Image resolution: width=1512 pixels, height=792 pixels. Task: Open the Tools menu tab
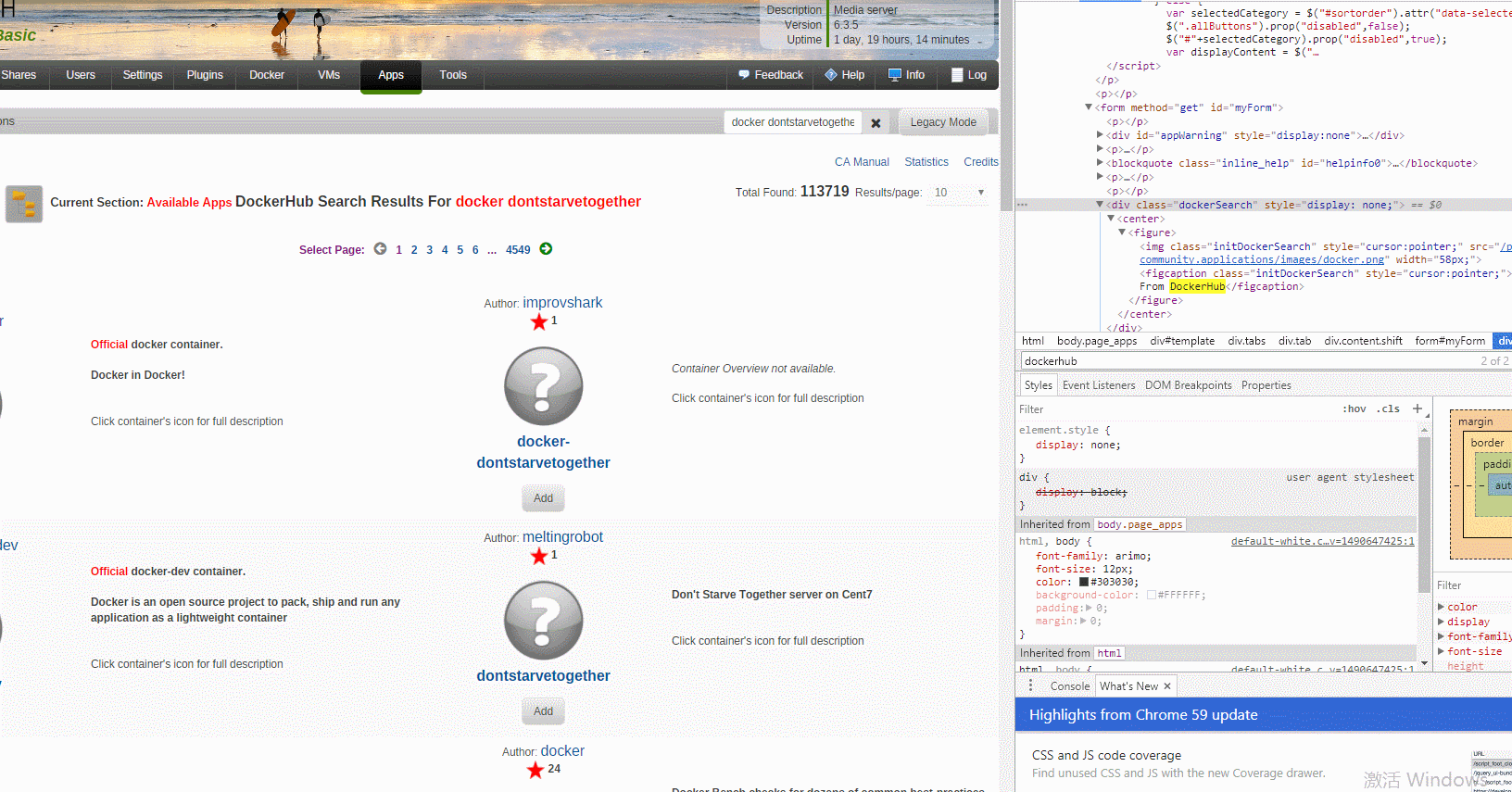coord(453,75)
